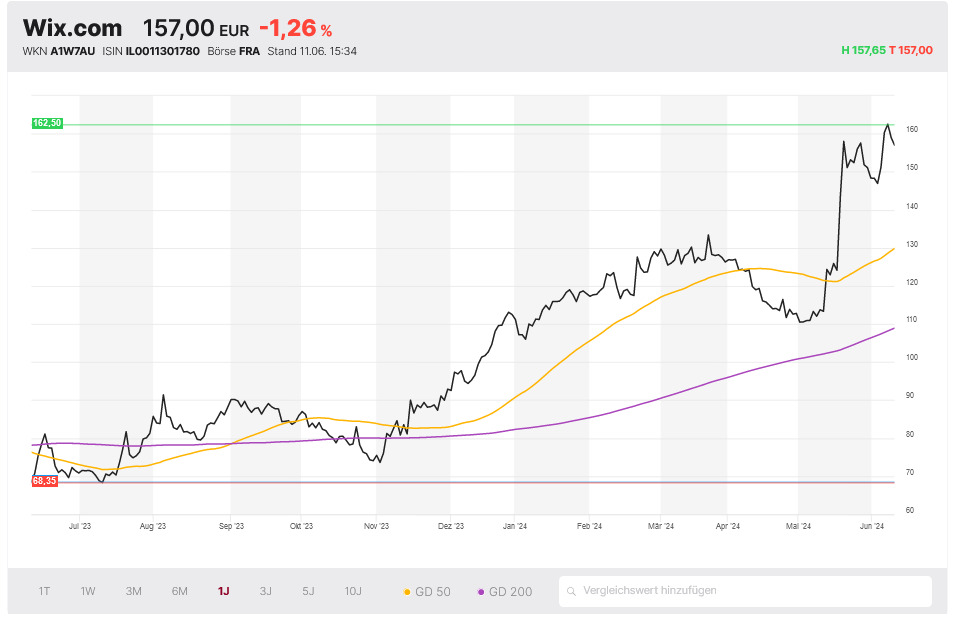
Task: Click the Aug '23 axis label
Action: click(x=153, y=526)
